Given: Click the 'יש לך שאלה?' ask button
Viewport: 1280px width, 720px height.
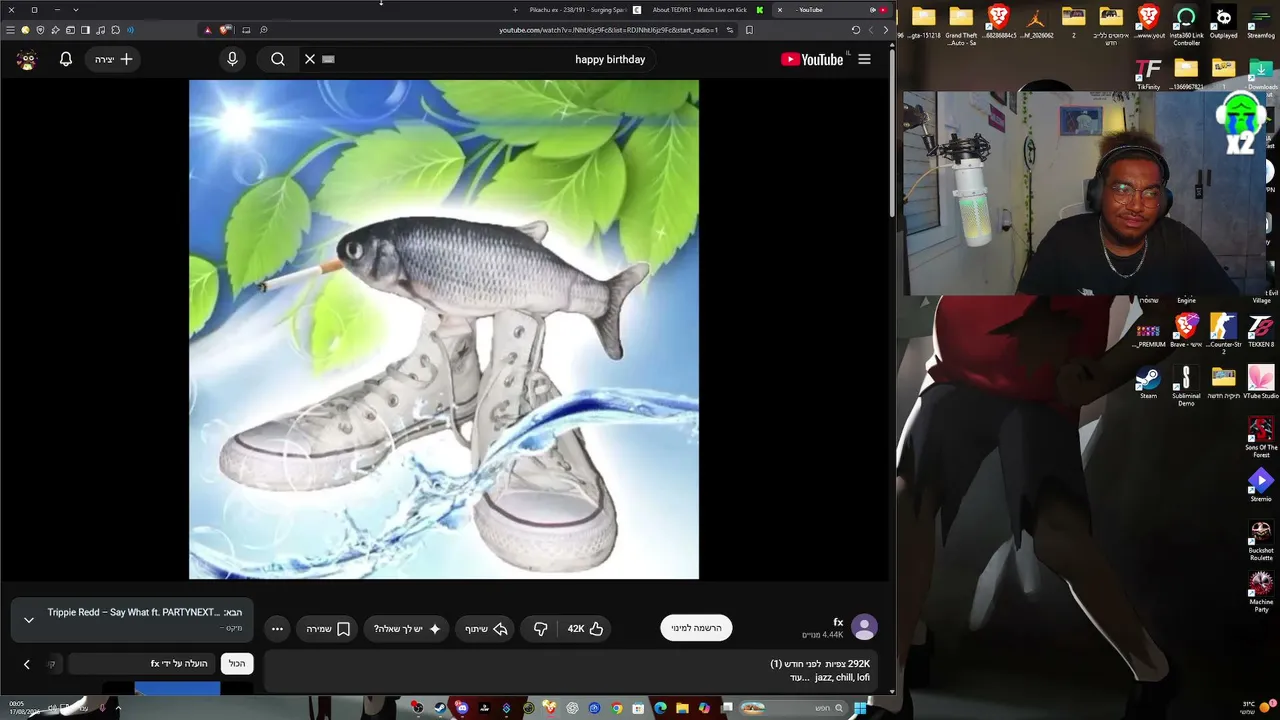Looking at the screenshot, I should pos(407,629).
